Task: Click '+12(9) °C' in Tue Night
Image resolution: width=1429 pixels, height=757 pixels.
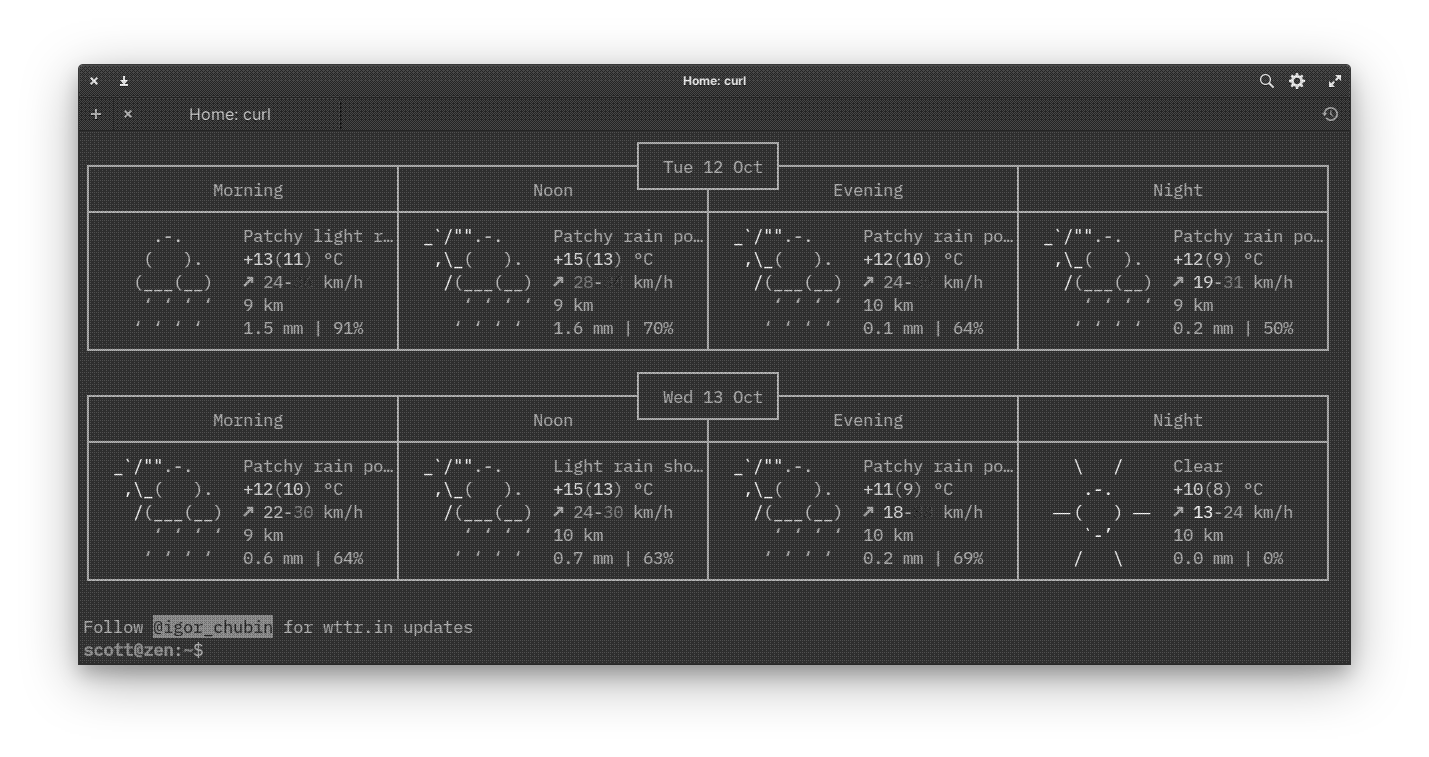Action: coord(1218,259)
